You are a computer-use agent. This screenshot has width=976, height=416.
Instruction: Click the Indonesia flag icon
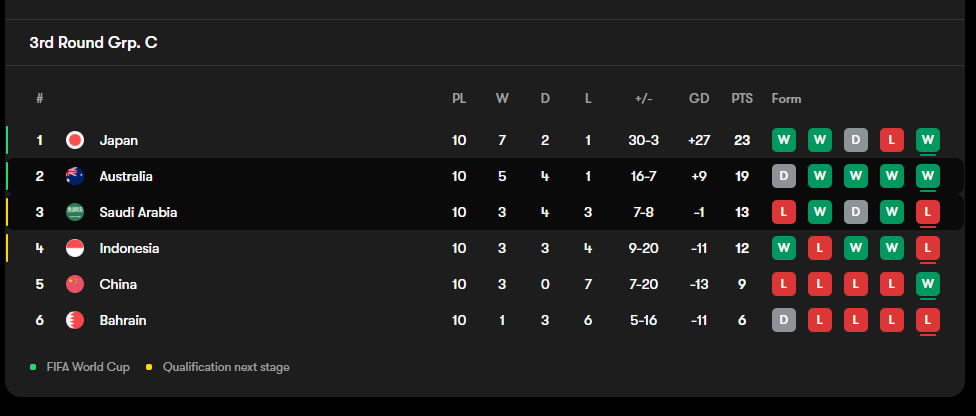click(x=75, y=248)
